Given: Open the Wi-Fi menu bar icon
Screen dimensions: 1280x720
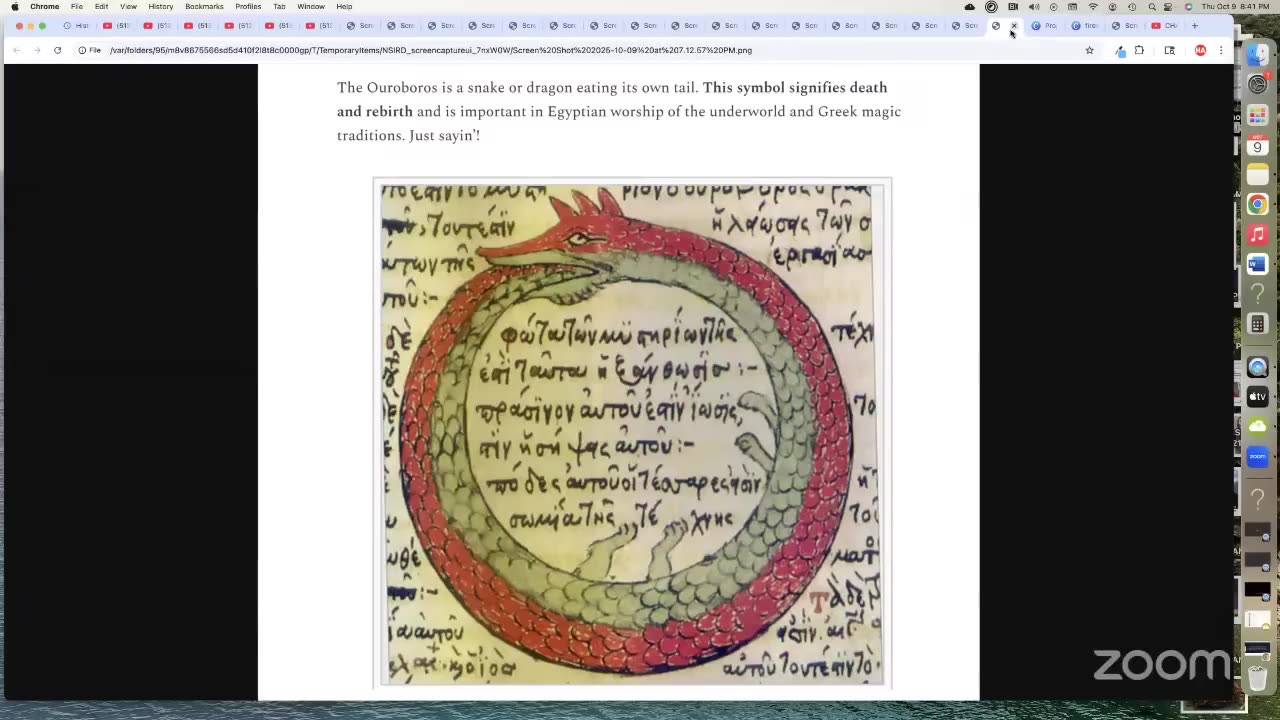Looking at the screenshot, I should pyautogui.click(x=1093, y=6).
